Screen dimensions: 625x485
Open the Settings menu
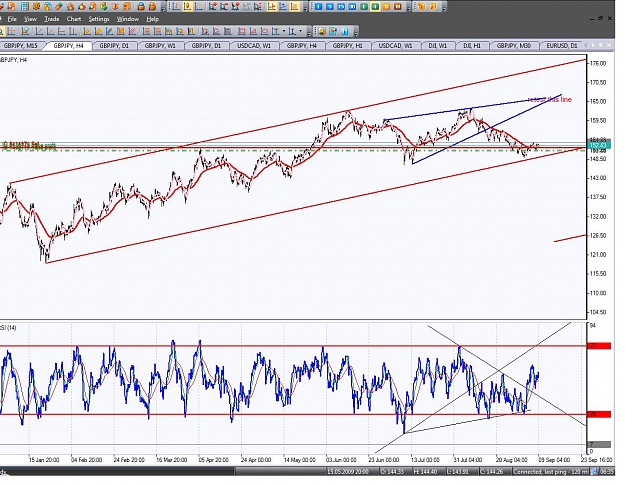[x=99, y=19]
